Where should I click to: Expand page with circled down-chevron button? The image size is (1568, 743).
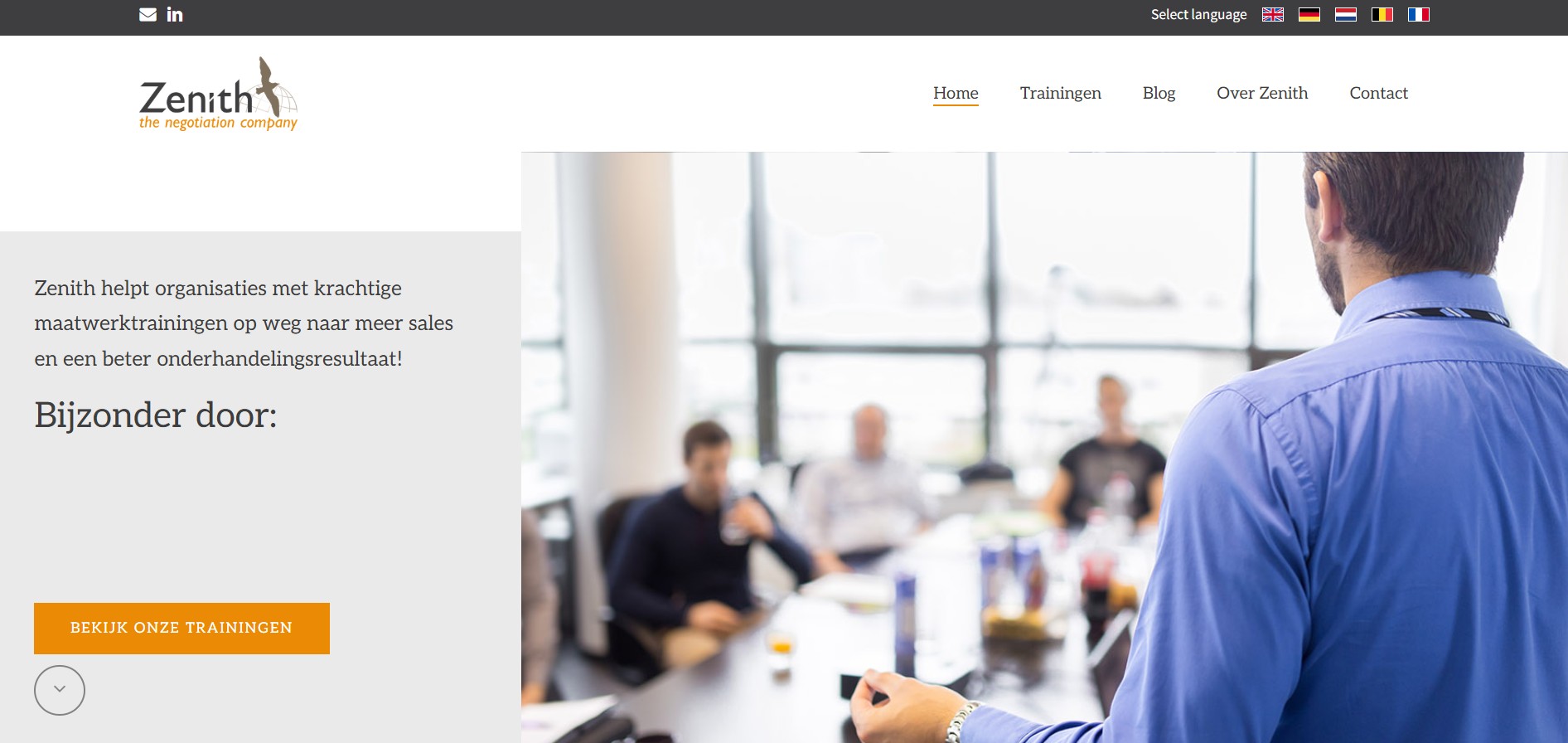(60, 690)
